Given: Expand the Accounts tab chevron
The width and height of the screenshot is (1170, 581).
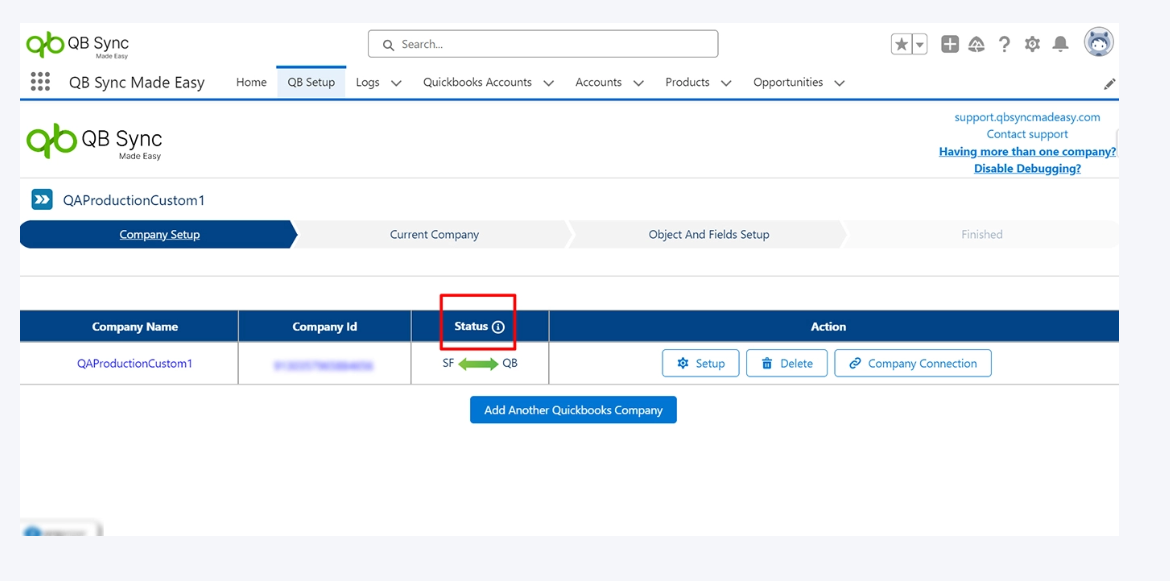Looking at the screenshot, I should (638, 84).
